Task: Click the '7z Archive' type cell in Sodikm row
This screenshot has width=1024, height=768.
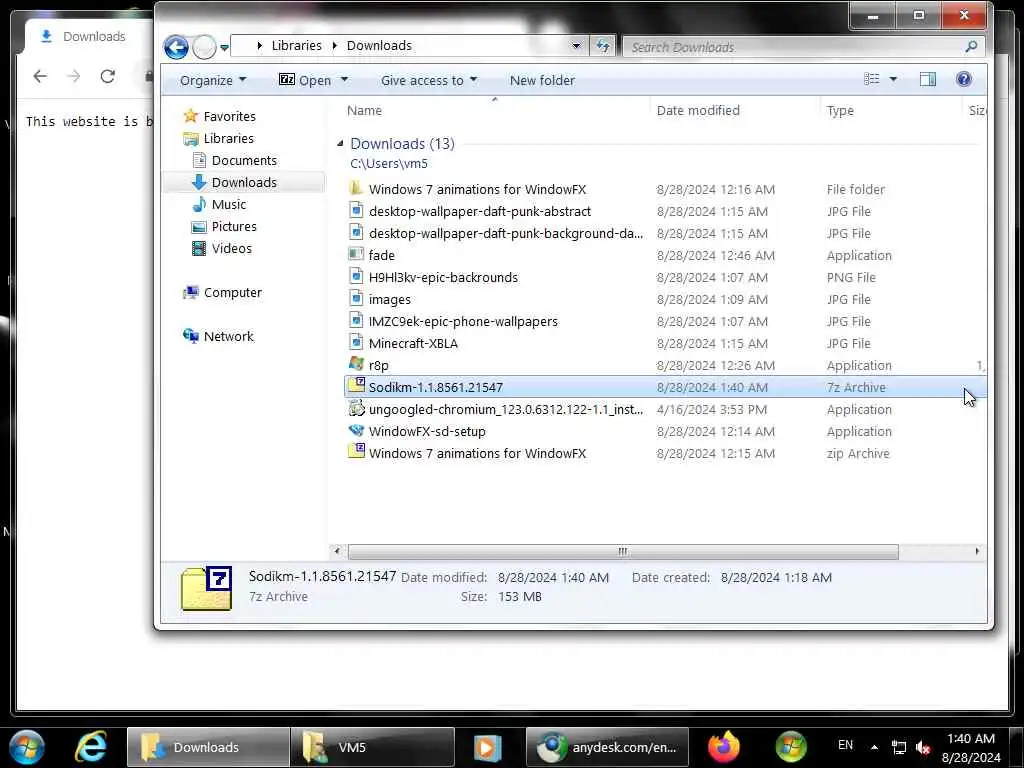Action: pos(856,388)
